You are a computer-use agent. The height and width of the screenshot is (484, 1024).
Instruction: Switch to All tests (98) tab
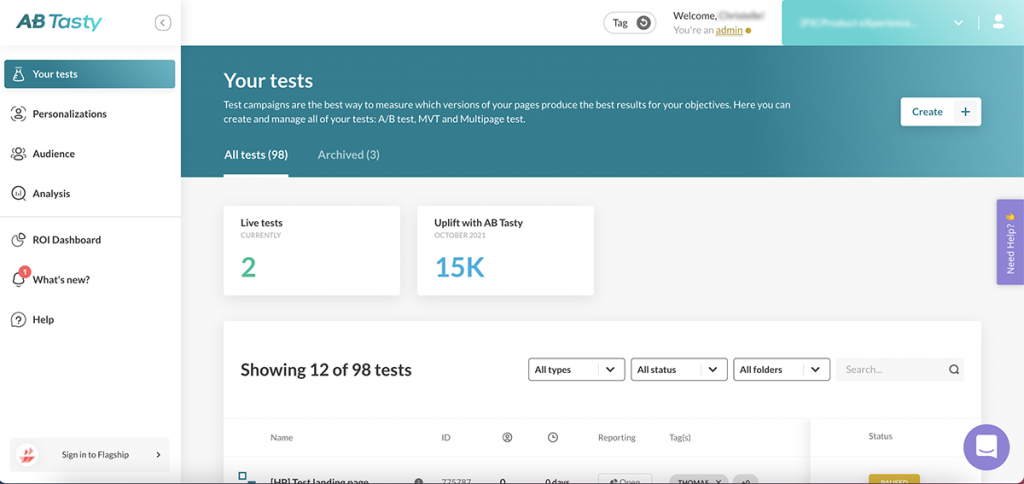[x=256, y=155]
